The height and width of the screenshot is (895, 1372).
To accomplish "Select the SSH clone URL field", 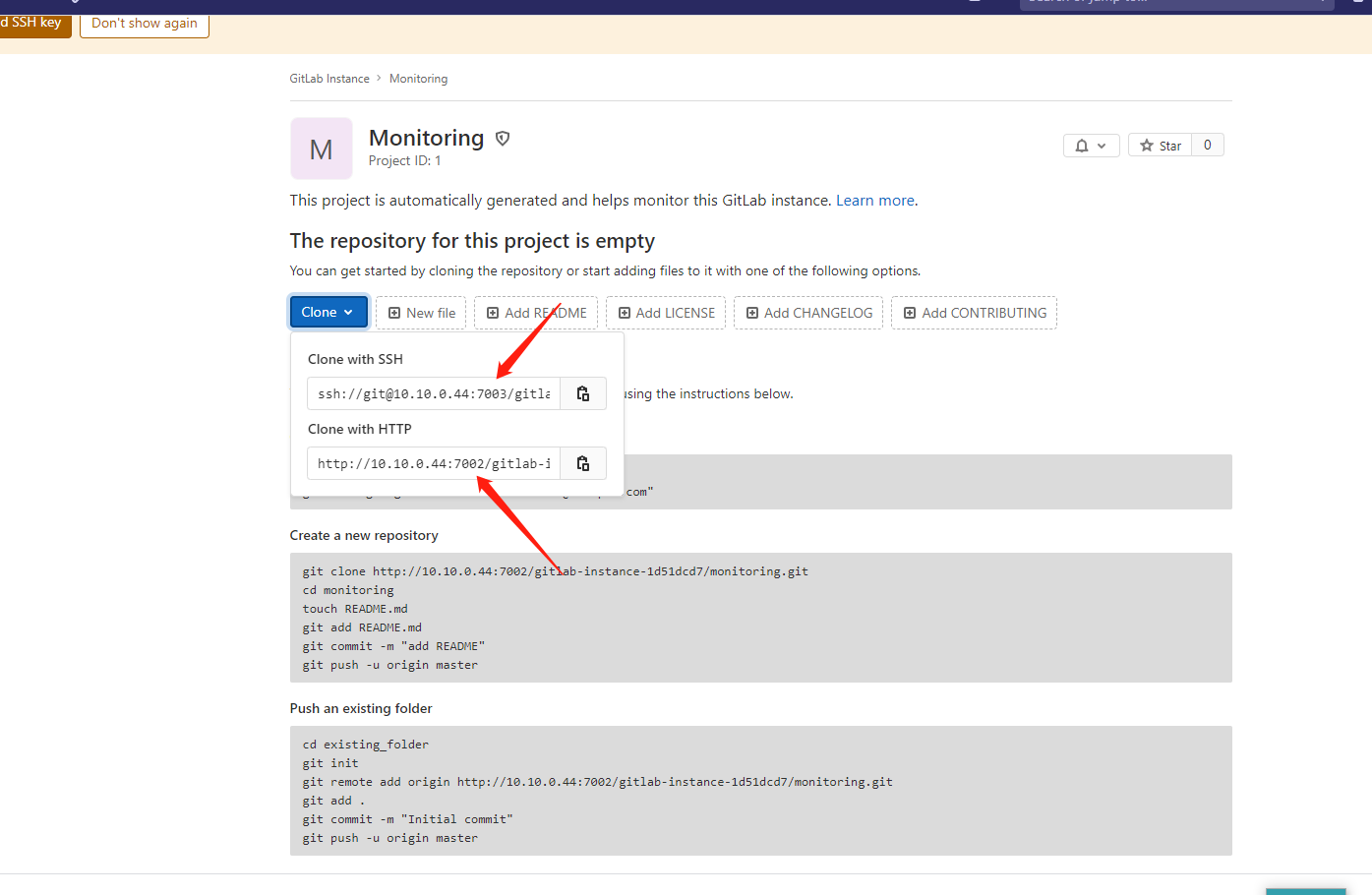I will (434, 393).
